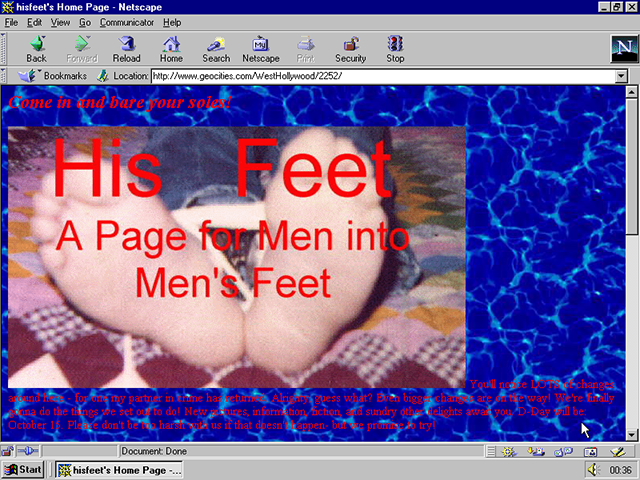Click the Windows Start button
This screenshot has width=640, height=480.
(x=24, y=469)
